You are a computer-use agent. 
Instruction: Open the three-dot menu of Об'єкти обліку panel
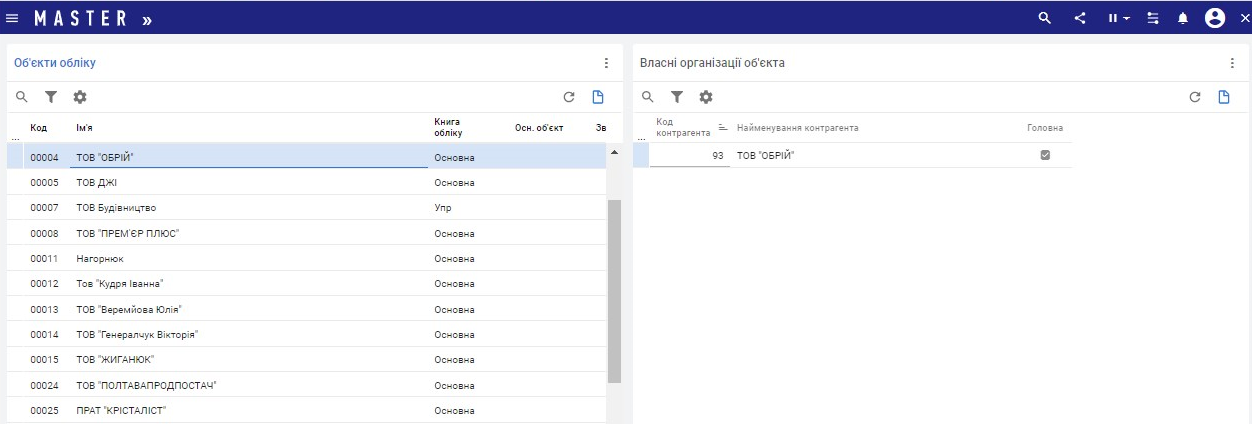coord(605,63)
